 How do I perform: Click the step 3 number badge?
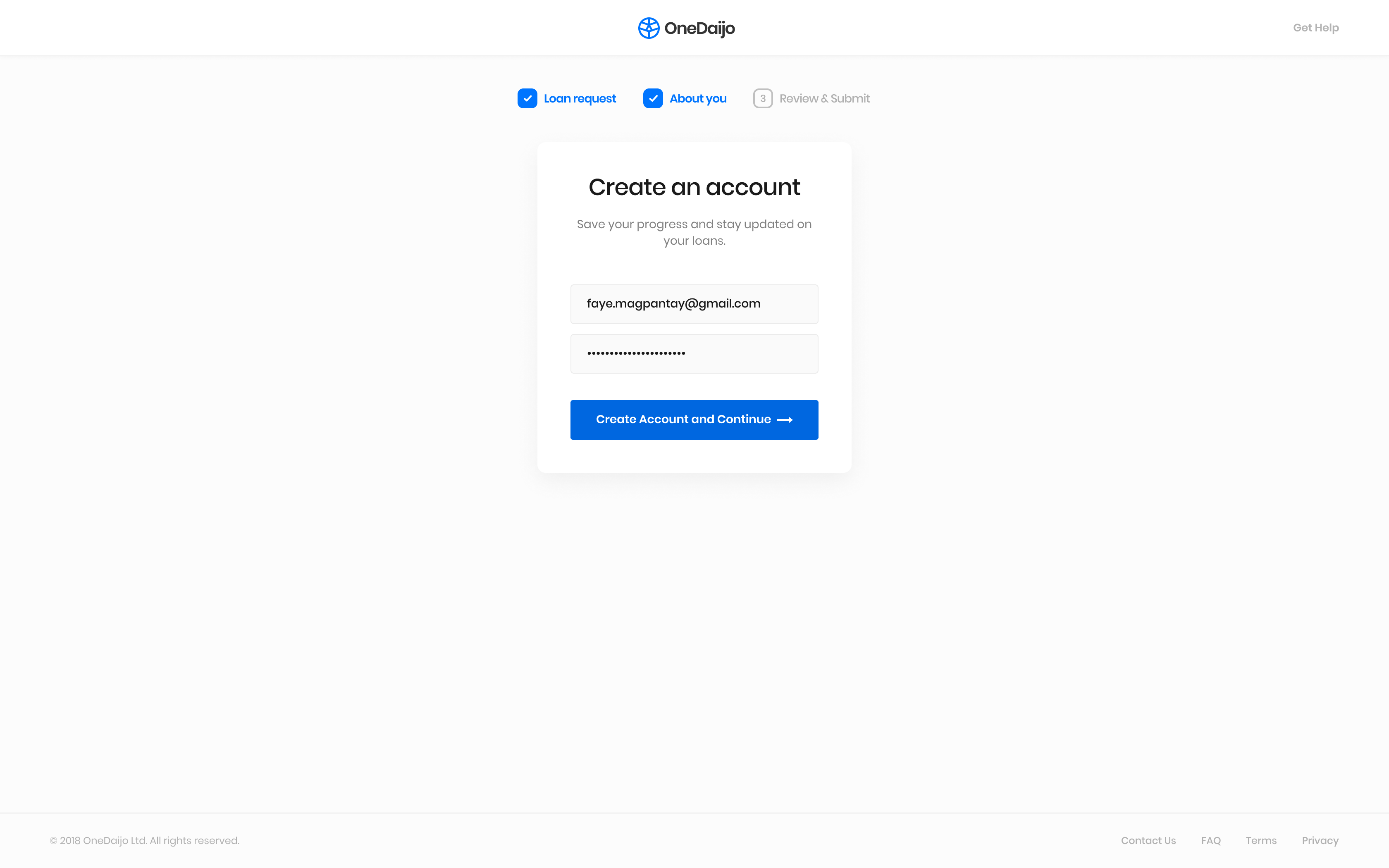click(x=762, y=98)
